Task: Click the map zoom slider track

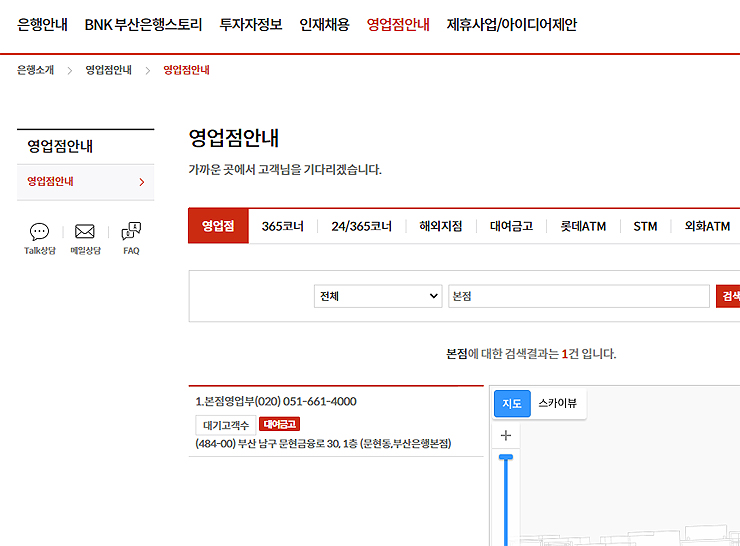Action: point(505,503)
